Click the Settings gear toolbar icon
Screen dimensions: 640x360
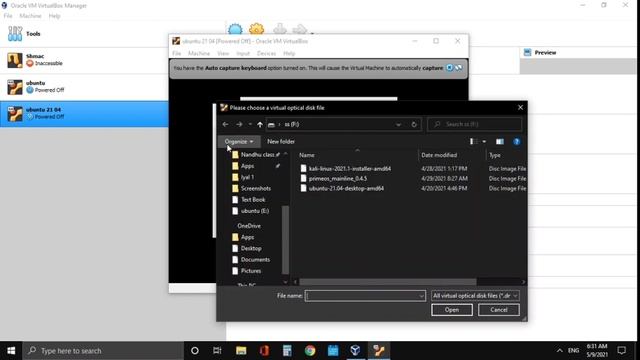tap(256, 29)
